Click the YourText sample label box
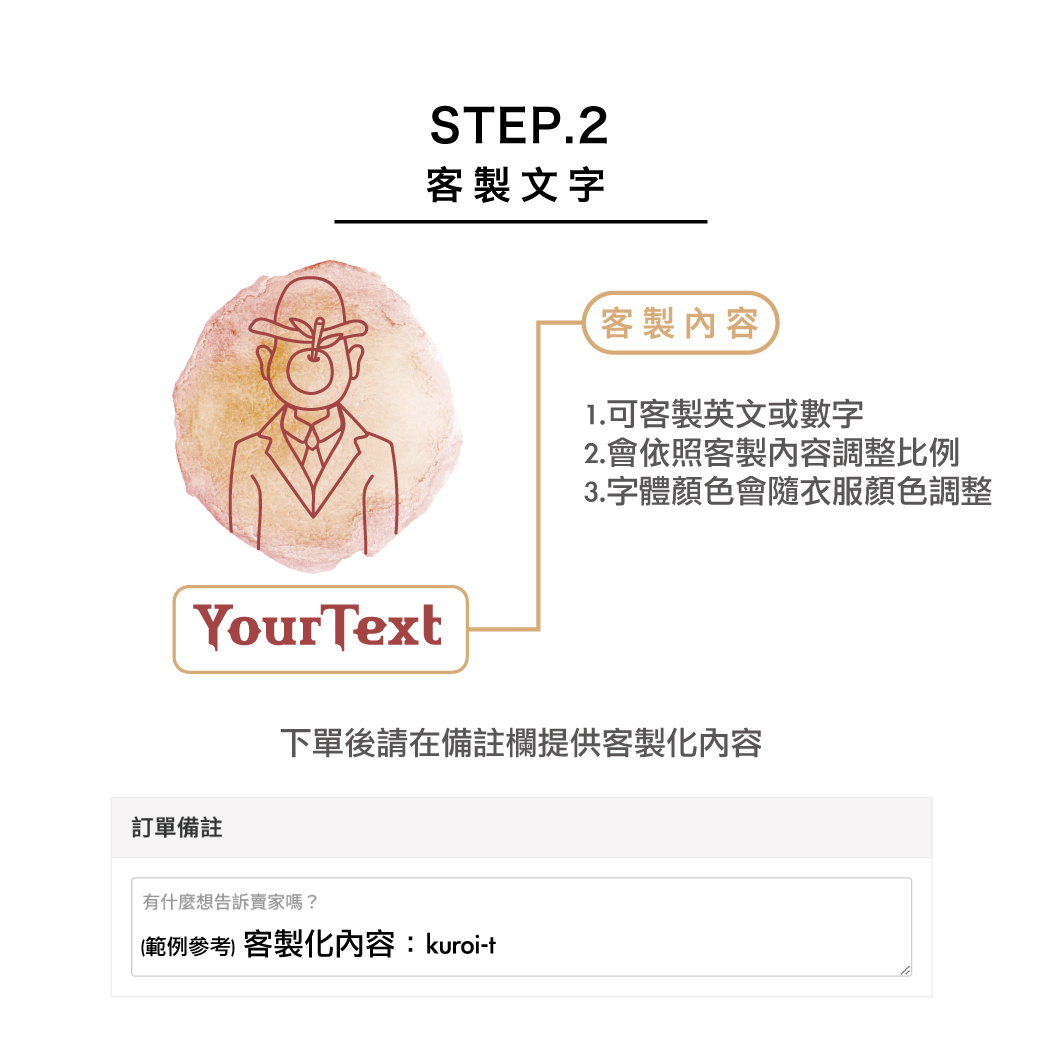Image resolution: width=1042 pixels, height=1043 pixels. [x=320, y=629]
